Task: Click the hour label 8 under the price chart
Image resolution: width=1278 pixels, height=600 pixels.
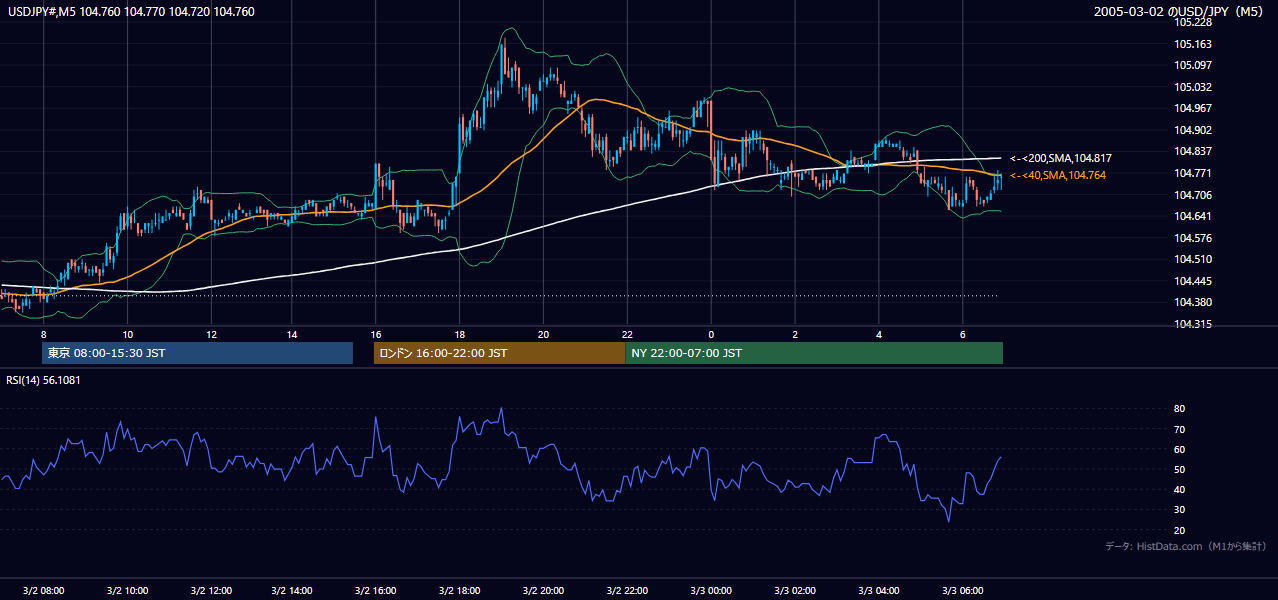Action: point(43,334)
